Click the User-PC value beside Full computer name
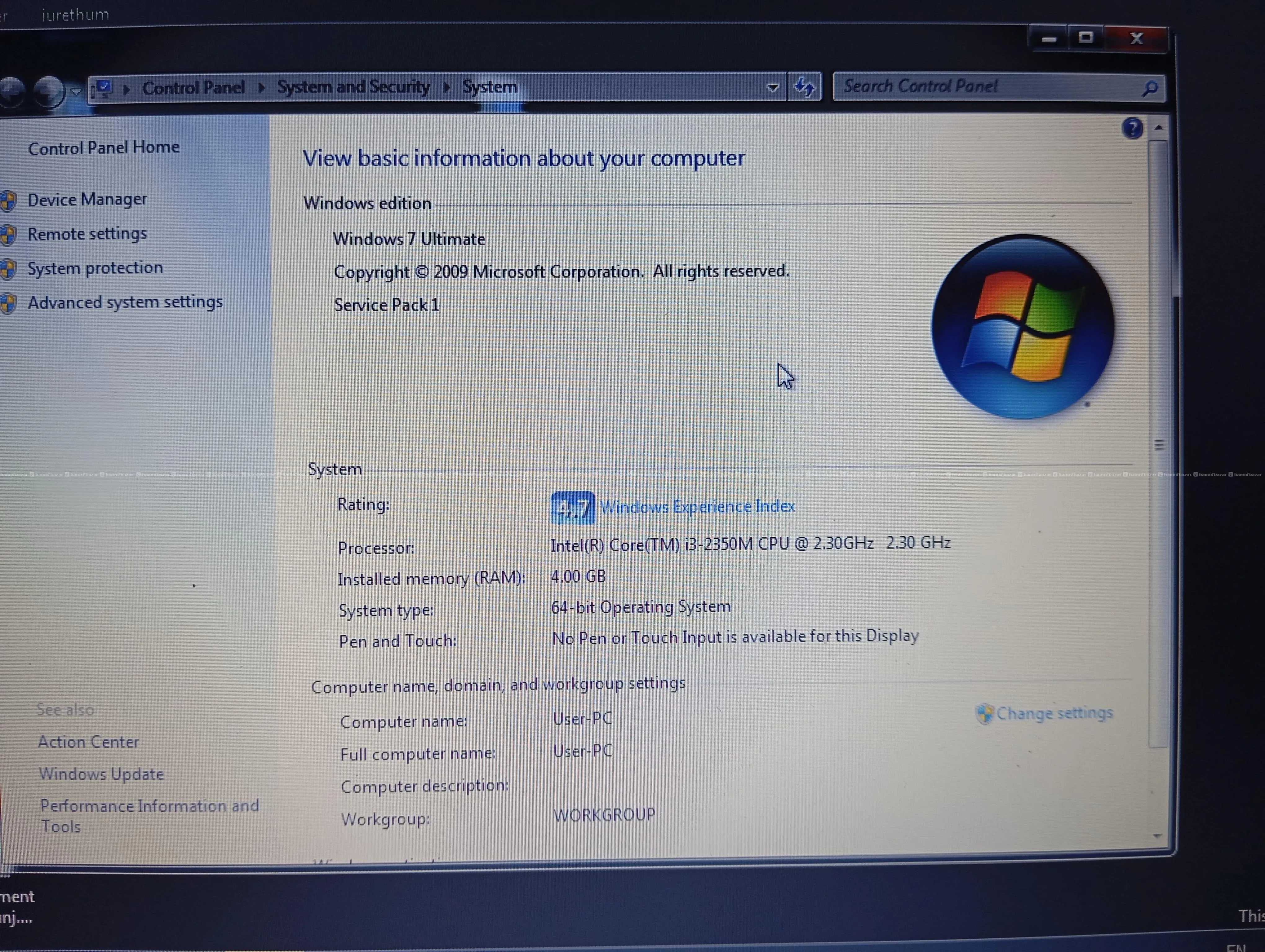Viewport: 1265px width, 952px height. coord(583,751)
